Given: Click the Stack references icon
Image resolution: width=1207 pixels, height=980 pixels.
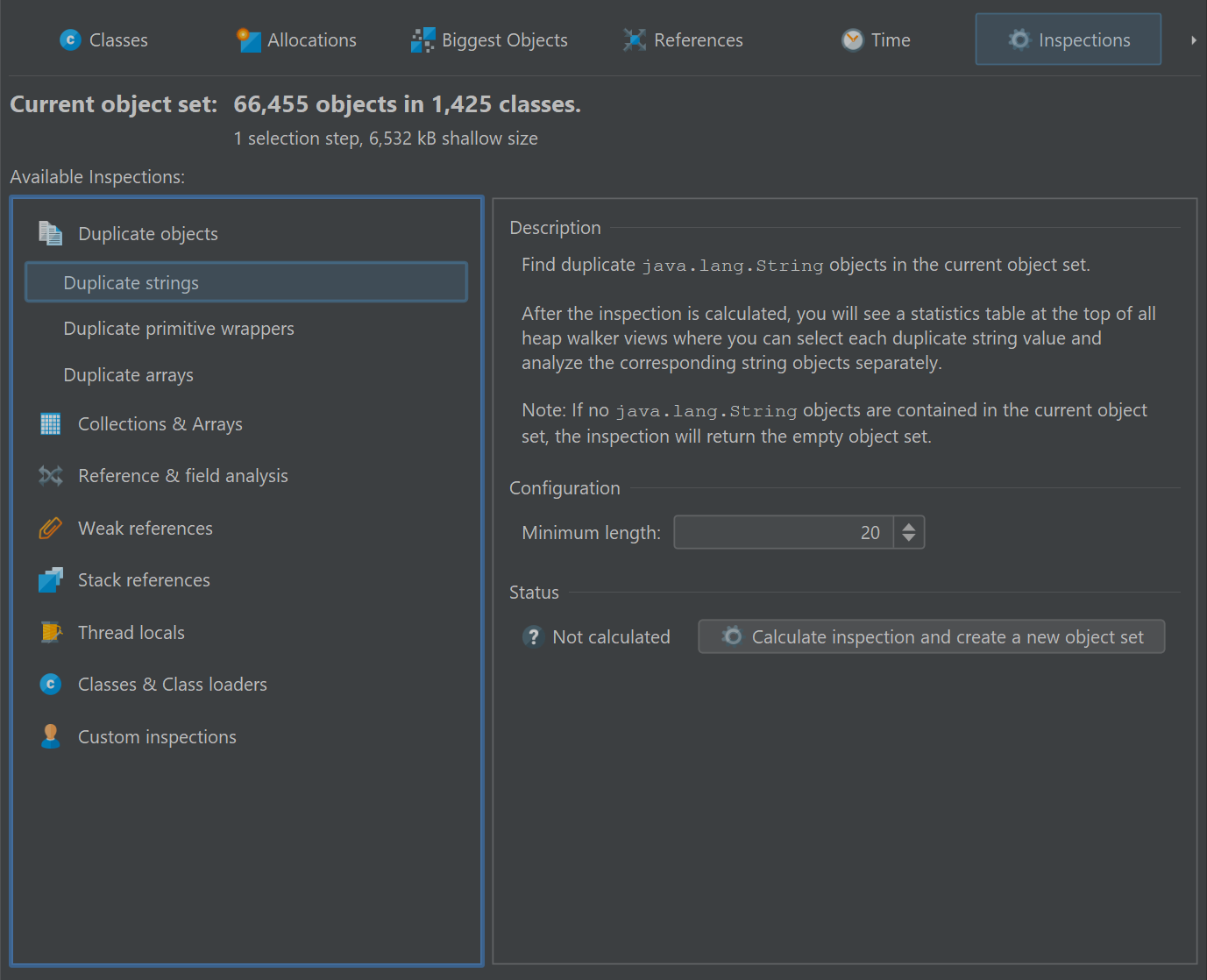Looking at the screenshot, I should (50, 579).
